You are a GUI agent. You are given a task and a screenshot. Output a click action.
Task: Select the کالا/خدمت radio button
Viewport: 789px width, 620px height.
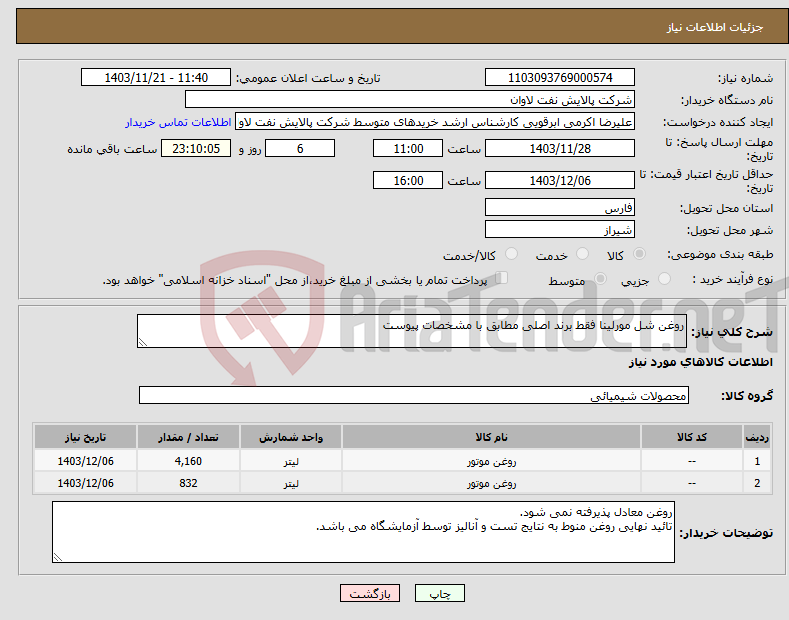tap(511, 254)
